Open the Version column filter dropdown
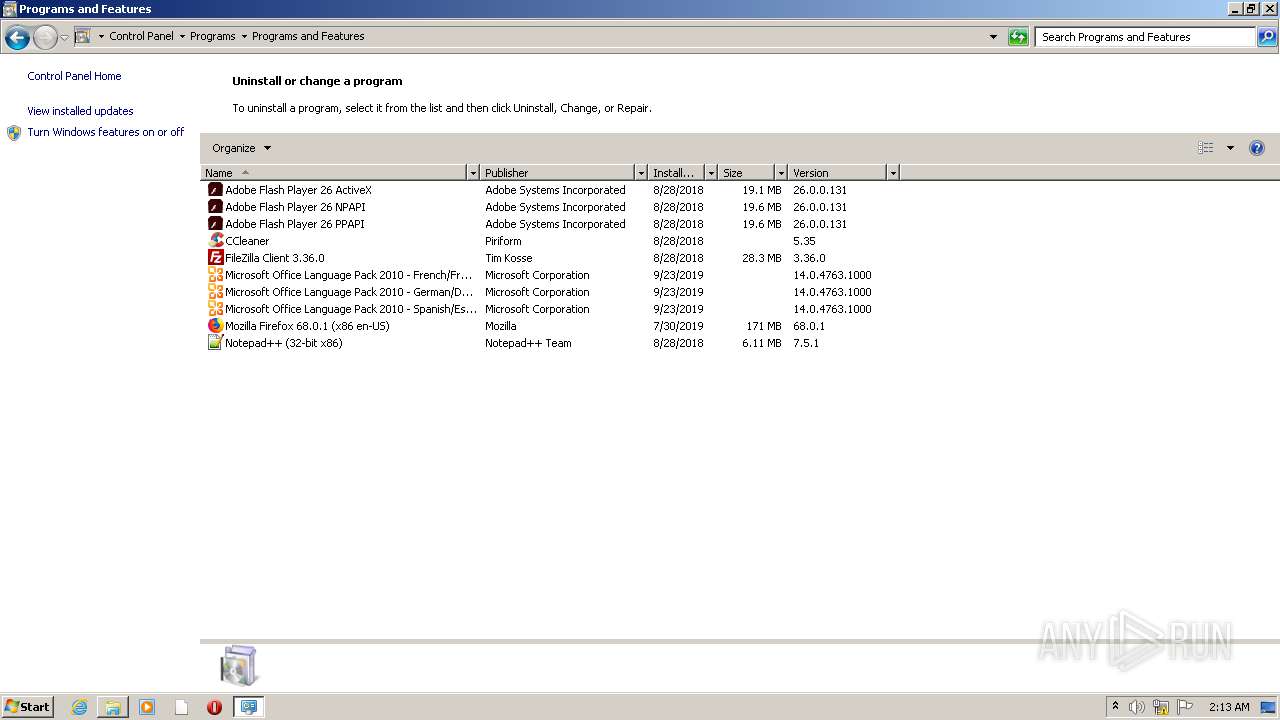1280x720 pixels. (893, 173)
